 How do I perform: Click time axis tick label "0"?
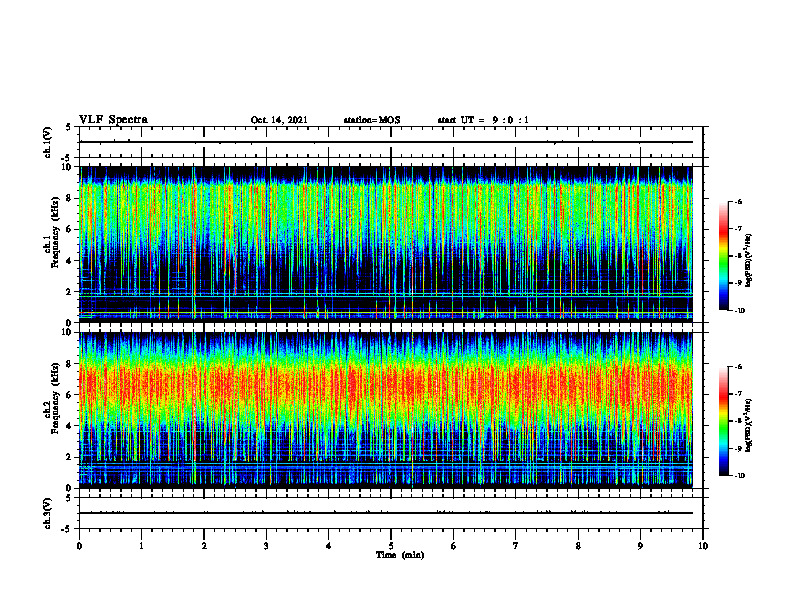[x=79, y=546]
